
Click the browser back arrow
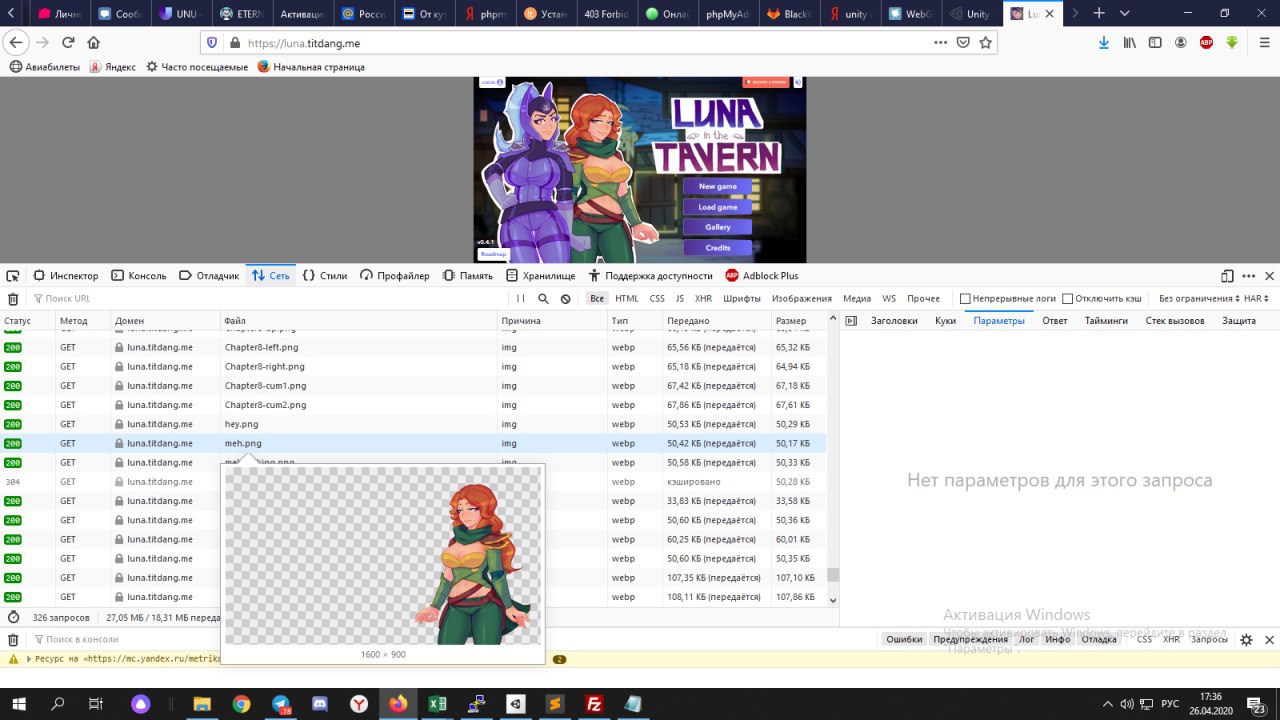click(x=16, y=43)
